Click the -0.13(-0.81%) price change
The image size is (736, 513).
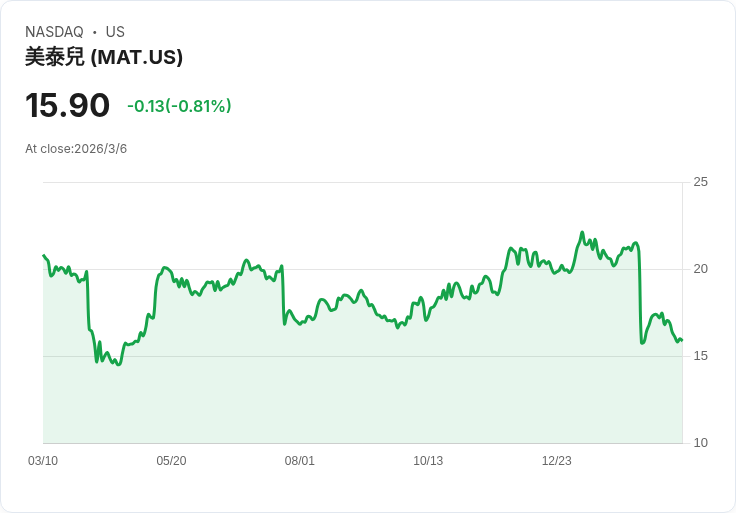[179, 106]
